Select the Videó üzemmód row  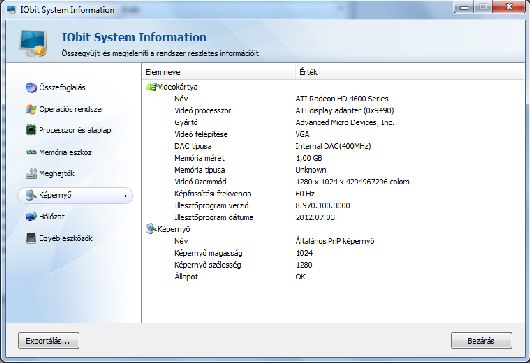pyautogui.click(x=333, y=182)
